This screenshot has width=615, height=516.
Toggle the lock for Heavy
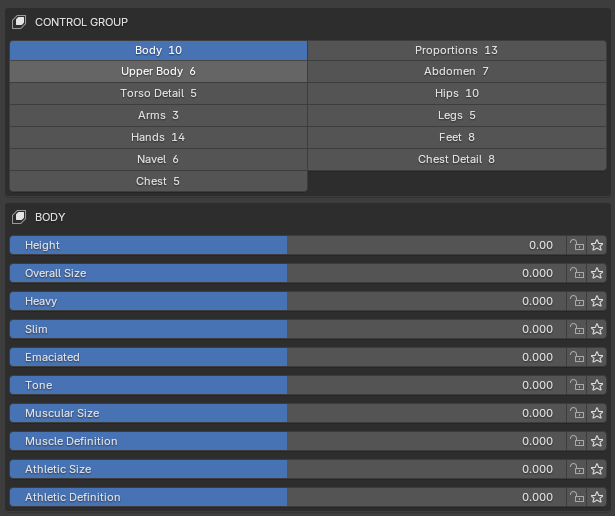(577, 301)
